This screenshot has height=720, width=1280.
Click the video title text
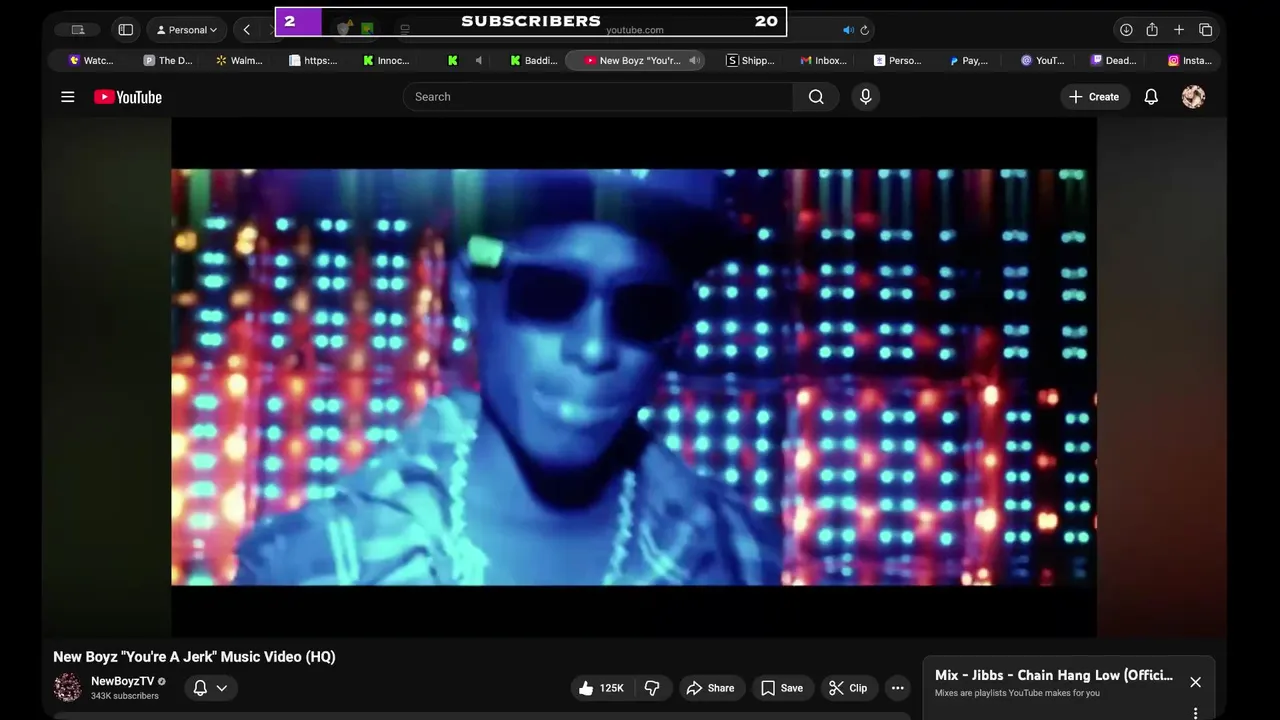pyautogui.click(x=194, y=657)
